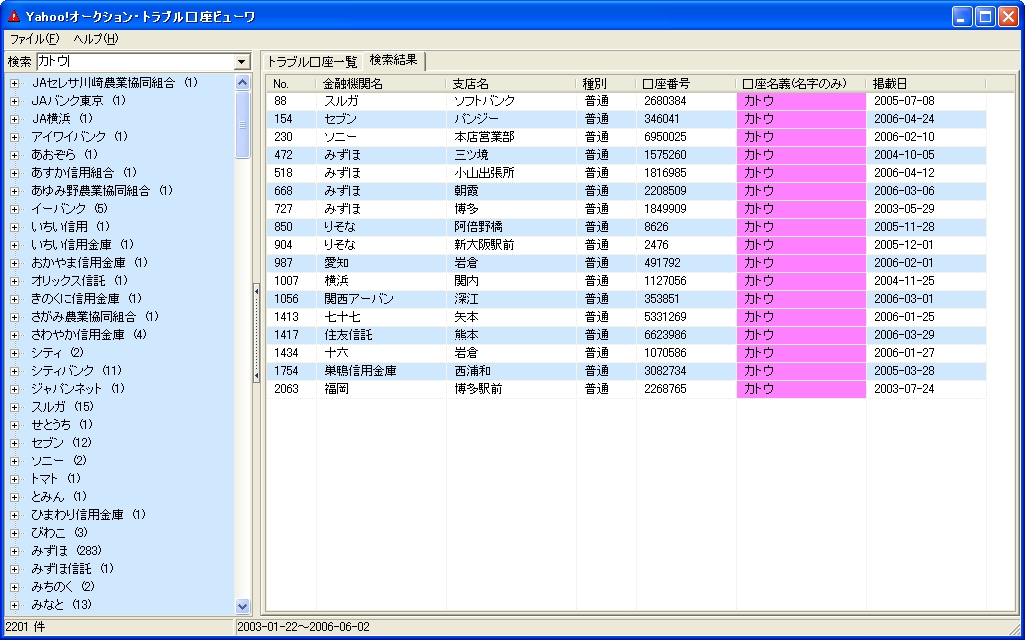Select the オリックス信託 (1) tree item
Viewport: 1025px width, 640px height.
pos(80,280)
